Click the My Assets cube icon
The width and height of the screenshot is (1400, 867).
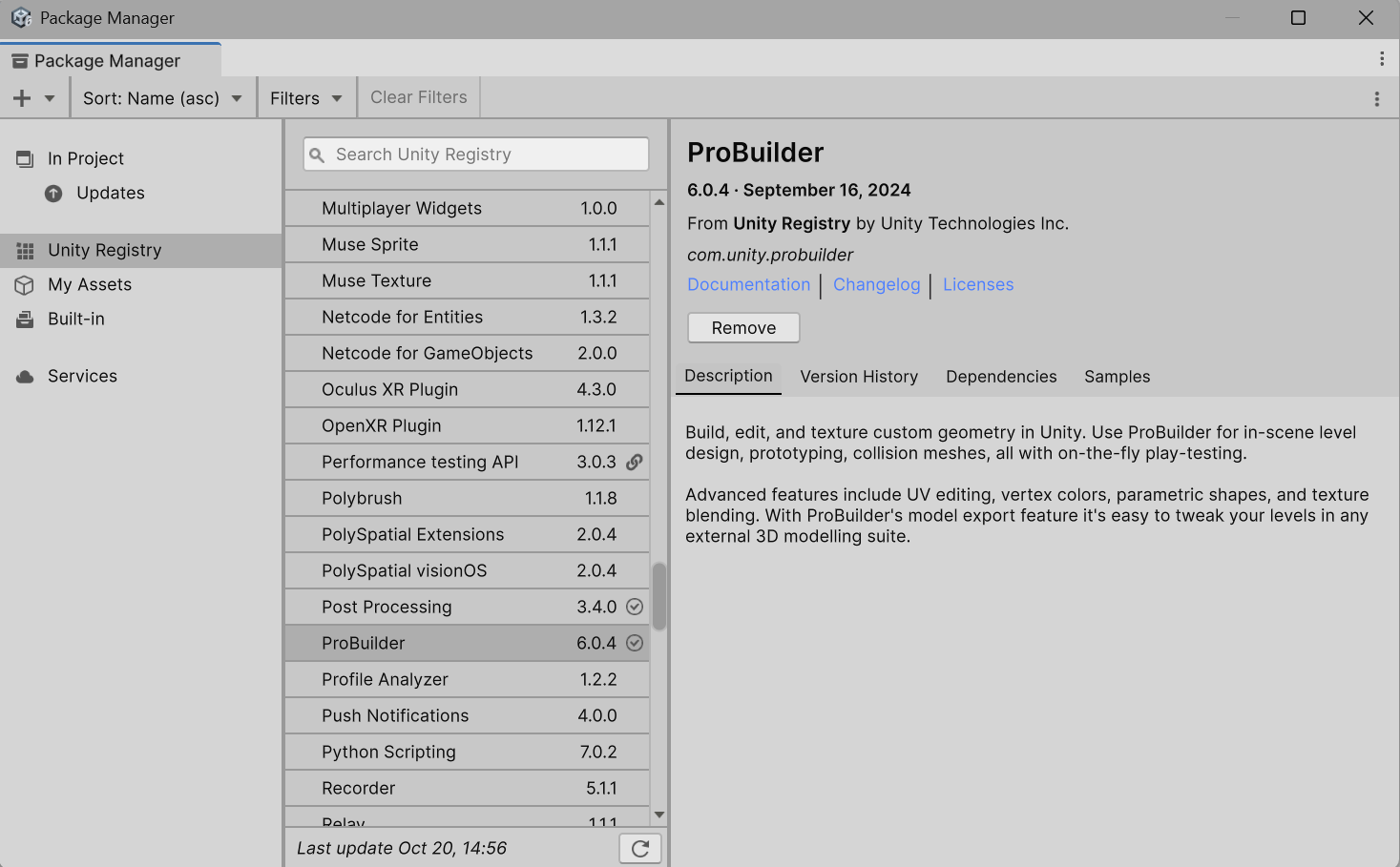click(25, 285)
